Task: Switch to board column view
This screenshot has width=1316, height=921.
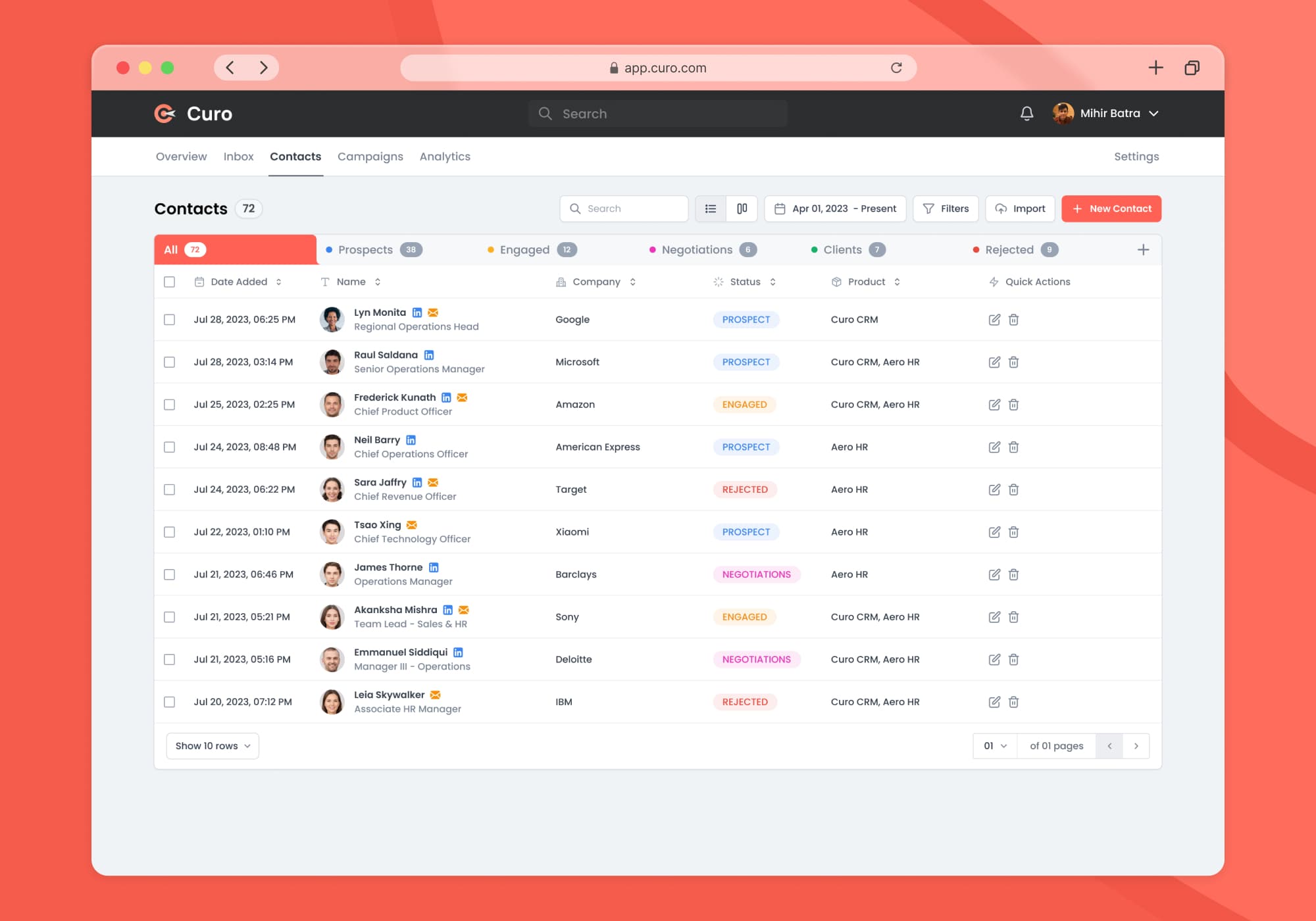Action: coord(742,209)
